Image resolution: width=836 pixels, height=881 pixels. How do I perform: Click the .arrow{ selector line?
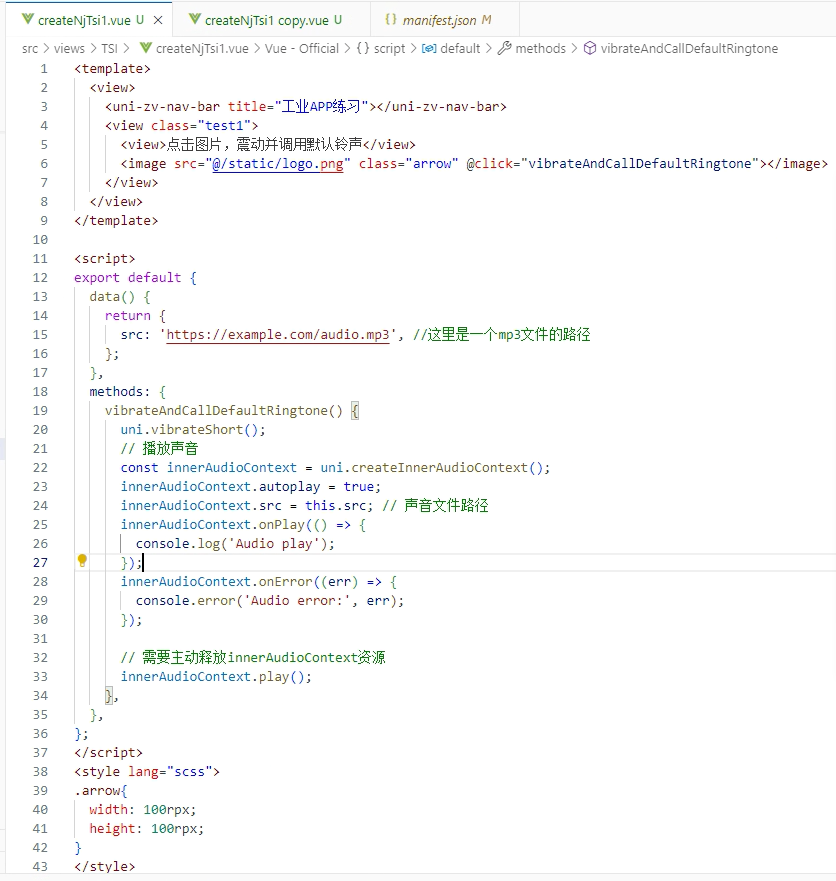click(x=101, y=791)
